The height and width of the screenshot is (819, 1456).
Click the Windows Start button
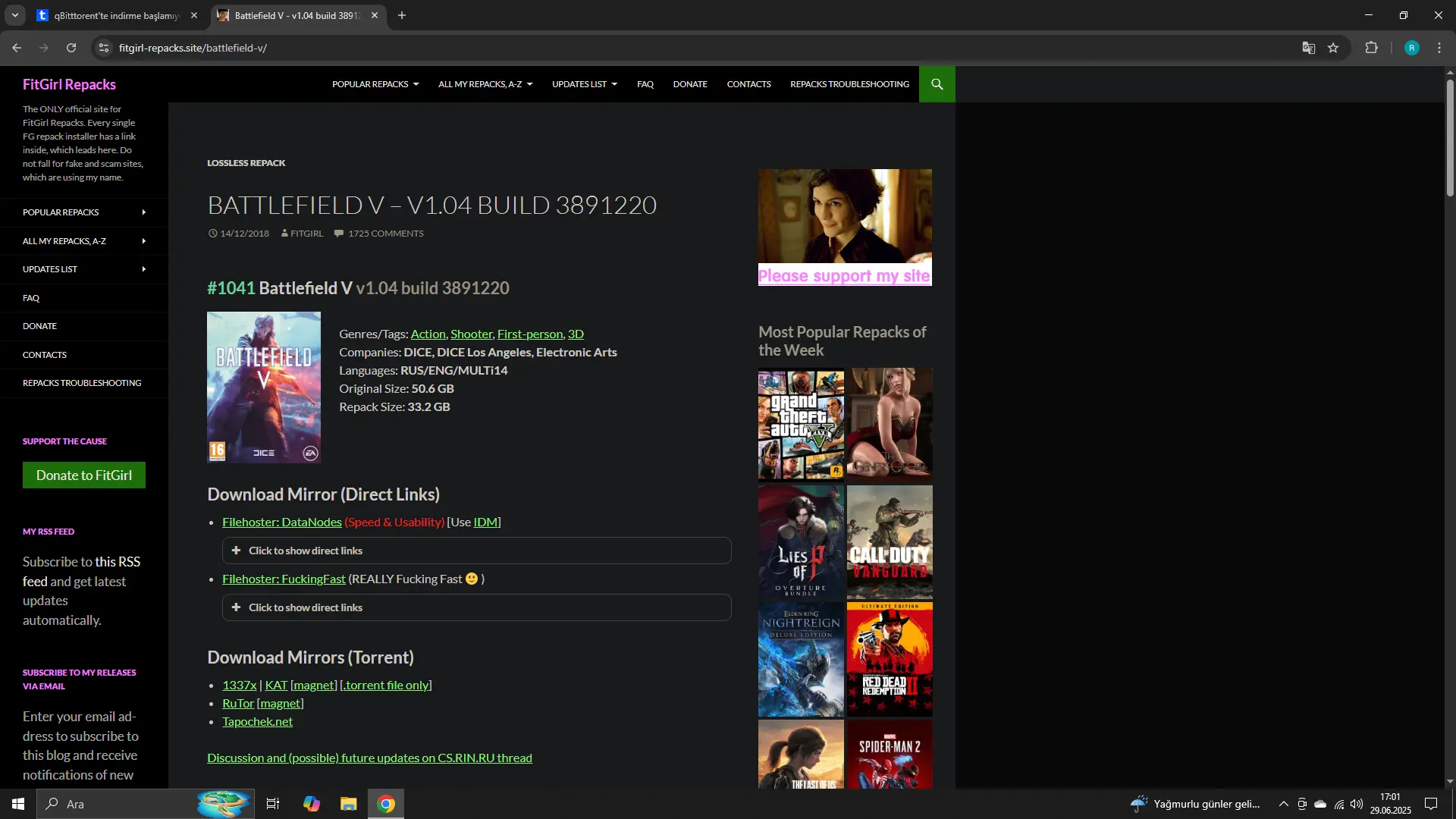(18, 804)
